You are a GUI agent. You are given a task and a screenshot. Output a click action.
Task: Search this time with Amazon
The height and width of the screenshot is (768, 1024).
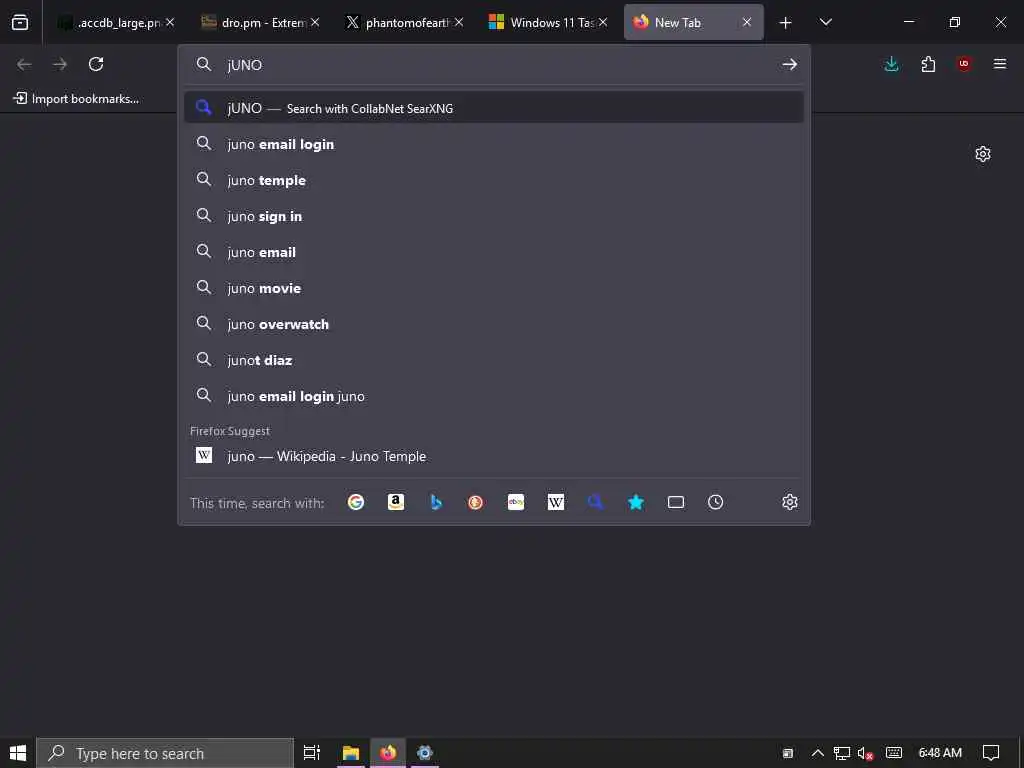396,502
